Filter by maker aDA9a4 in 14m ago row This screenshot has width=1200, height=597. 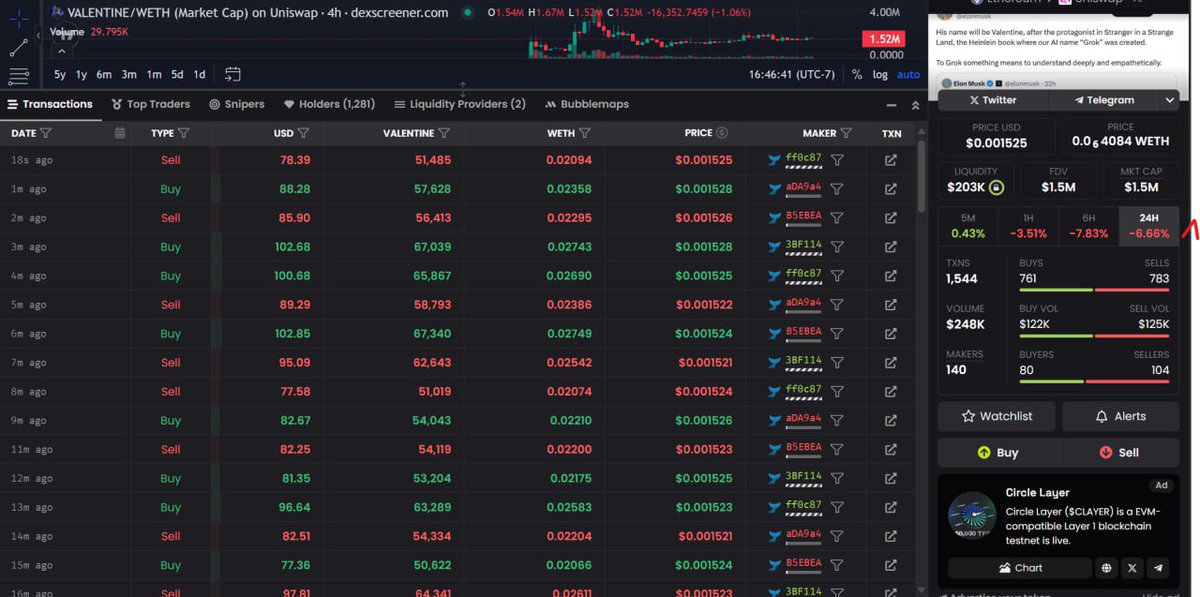(x=837, y=537)
